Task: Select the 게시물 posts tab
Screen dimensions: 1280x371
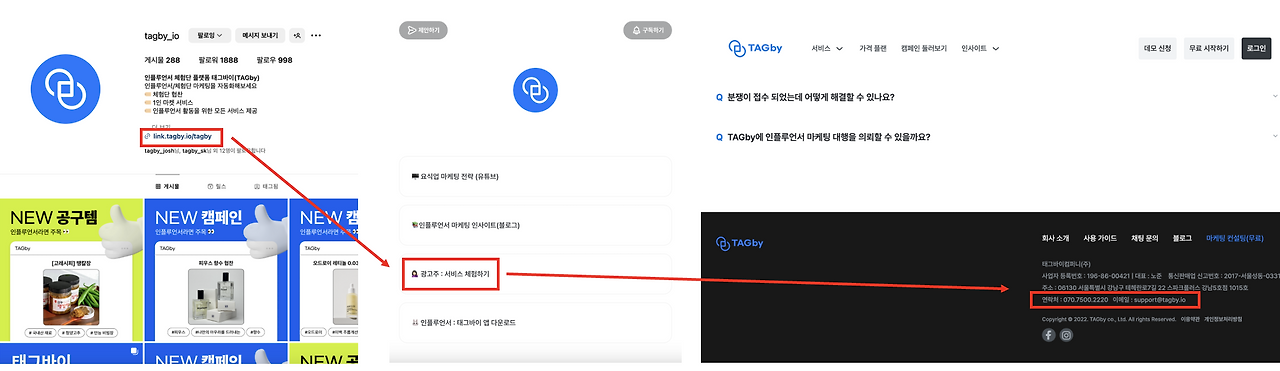Action: click(167, 186)
